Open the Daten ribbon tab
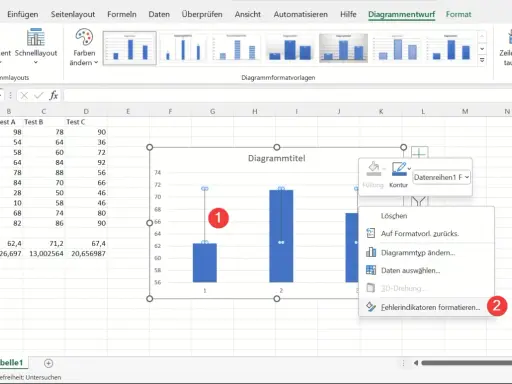 159,14
